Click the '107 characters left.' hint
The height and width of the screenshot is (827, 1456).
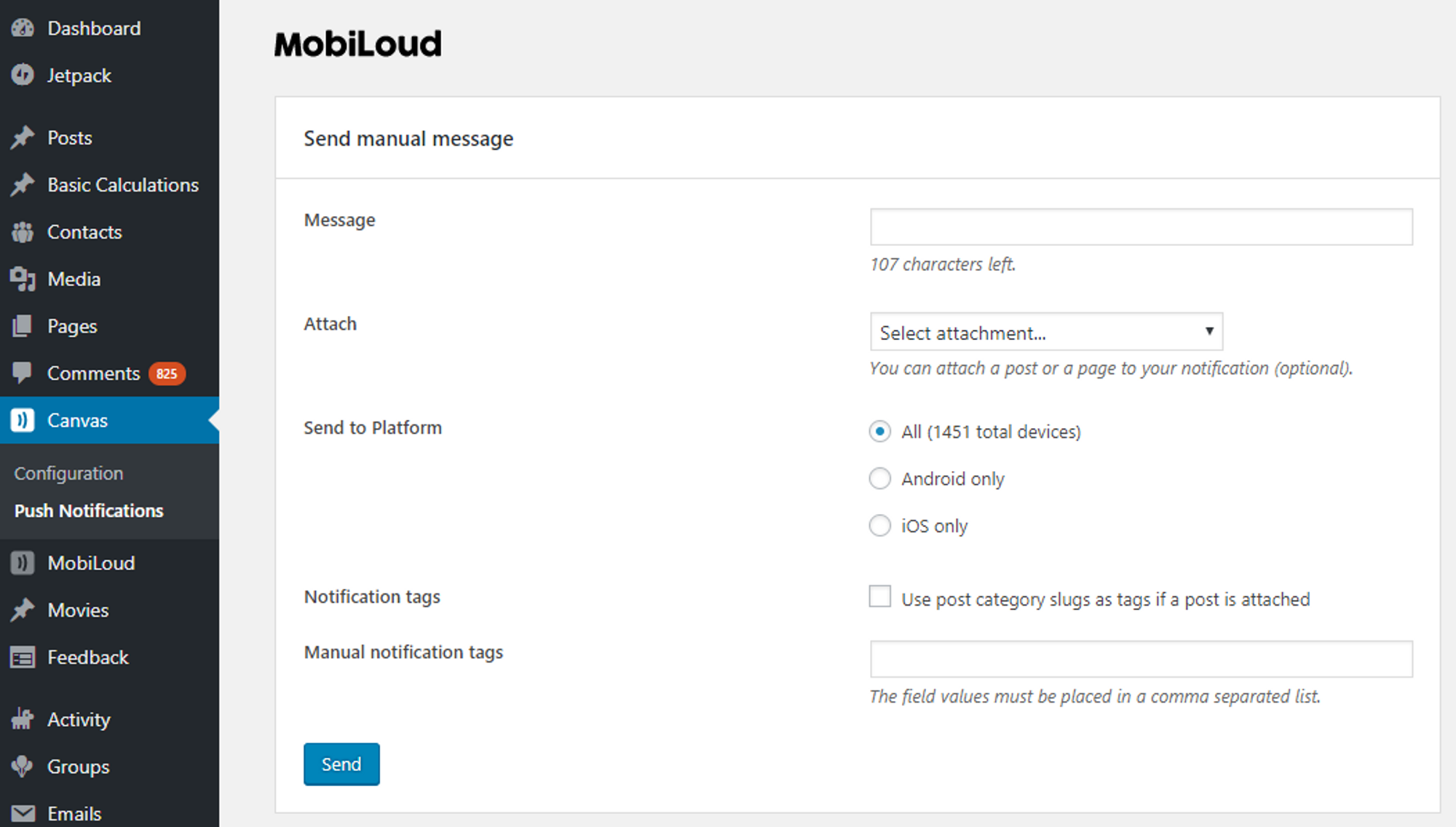[x=943, y=264]
